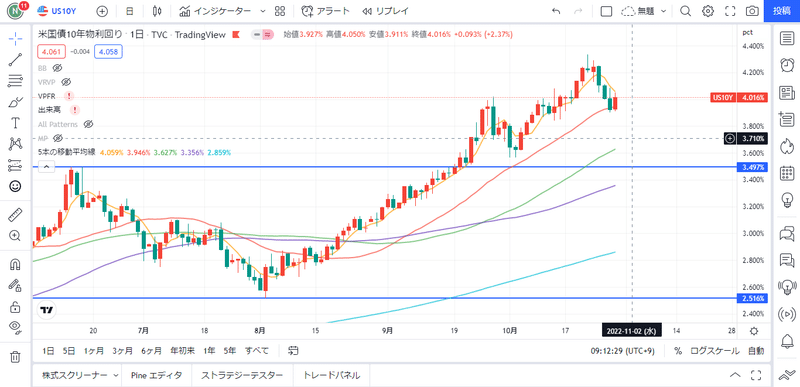Open the インジケーター indicators dropdown arrow

tap(263, 11)
